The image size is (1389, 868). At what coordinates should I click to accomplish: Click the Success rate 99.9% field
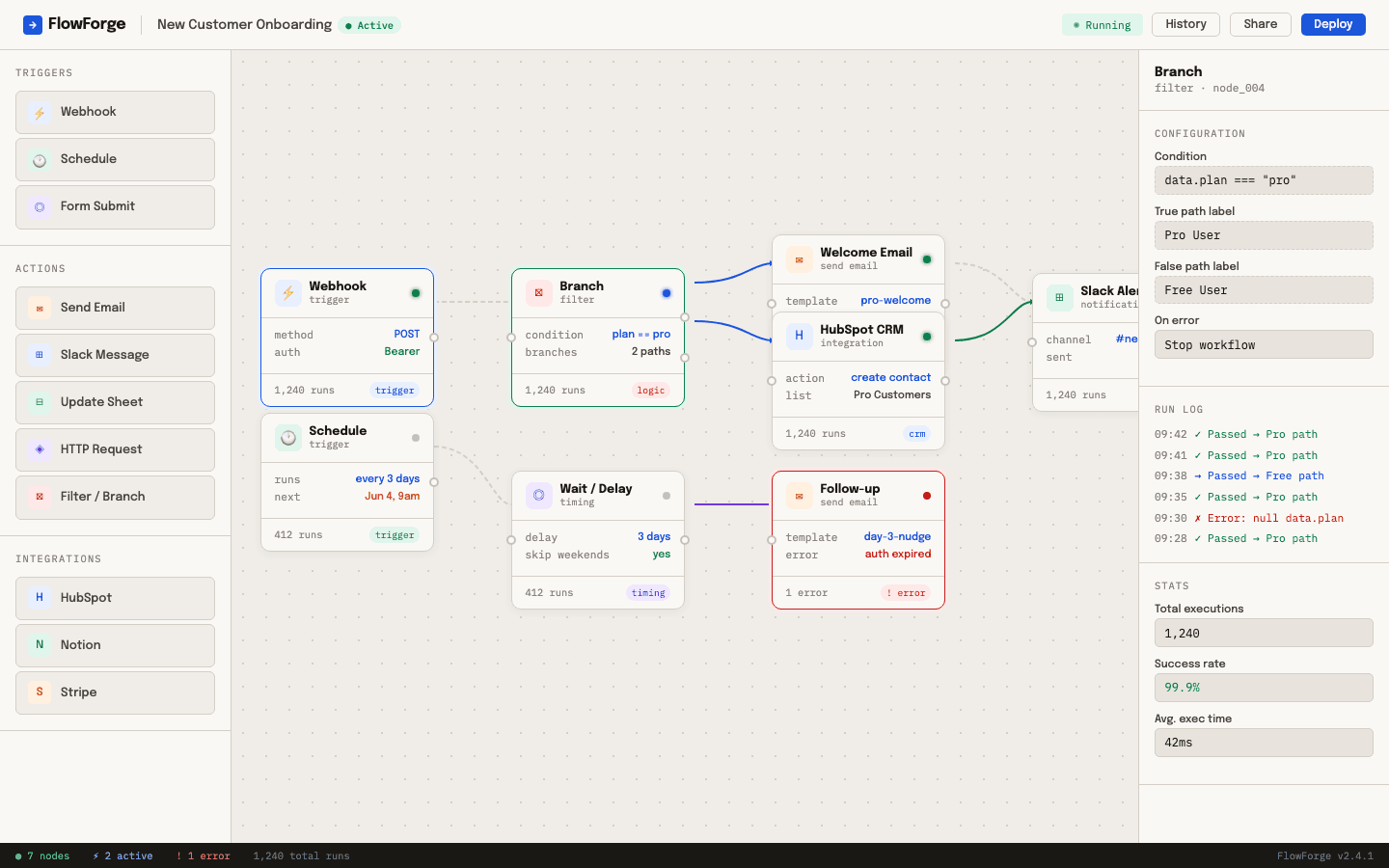(x=1264, y=688)
